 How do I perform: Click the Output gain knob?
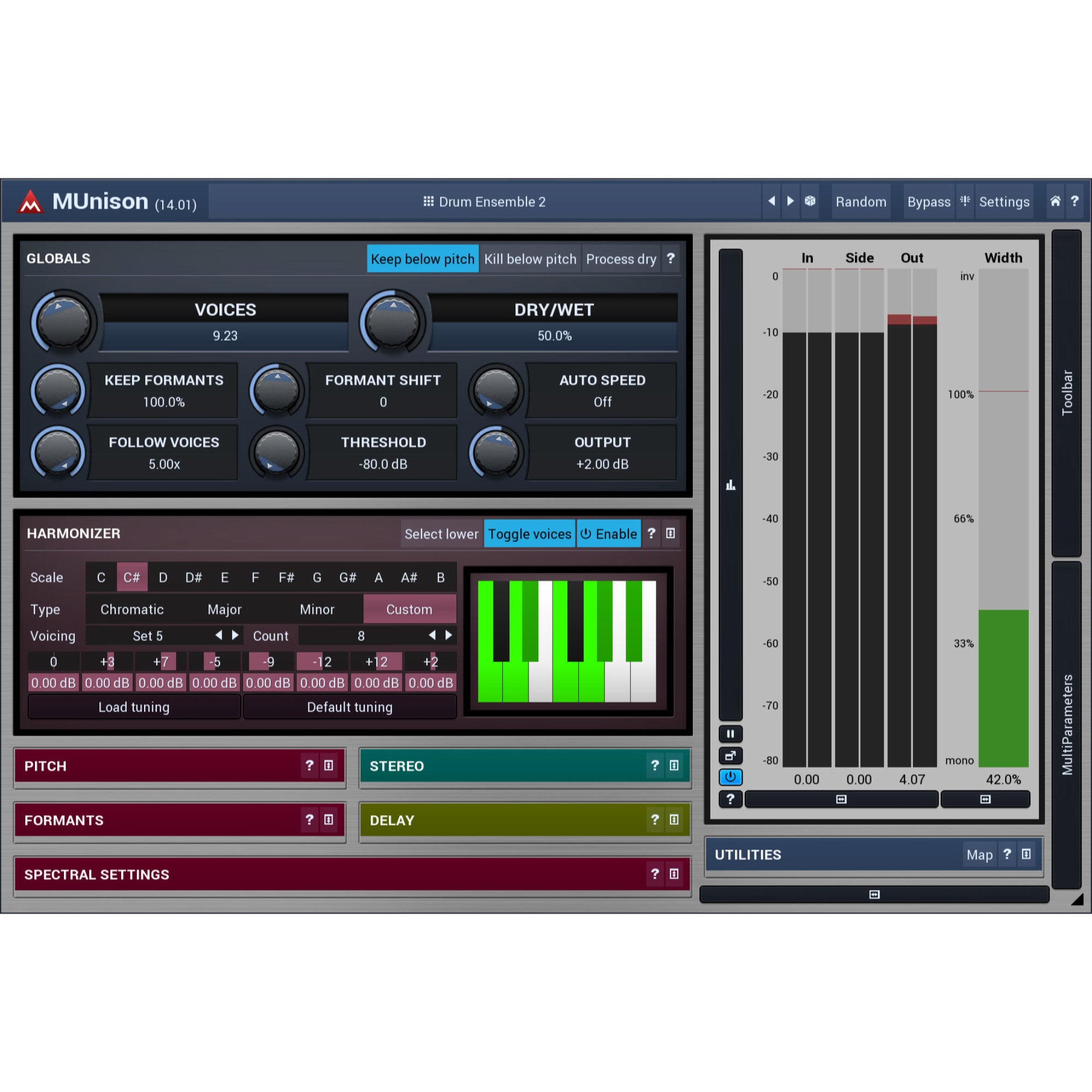tap(496, 453)
